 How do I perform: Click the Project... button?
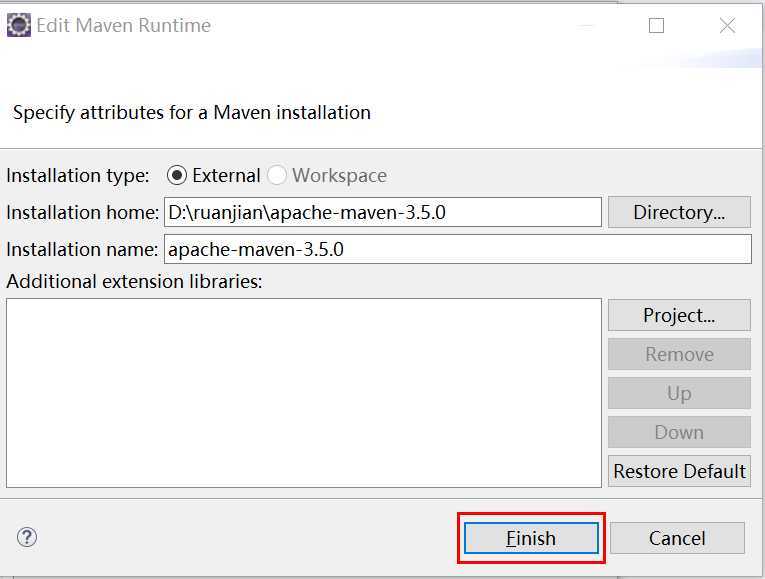(x=679, y=316)
